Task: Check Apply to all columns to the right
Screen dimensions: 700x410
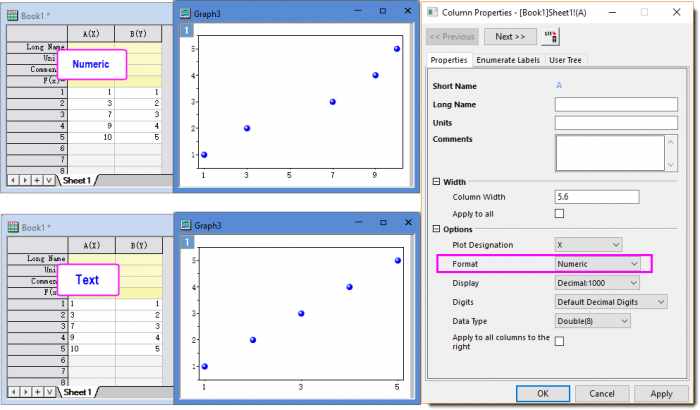Action: pyautogui.click(x=559, y=341)
